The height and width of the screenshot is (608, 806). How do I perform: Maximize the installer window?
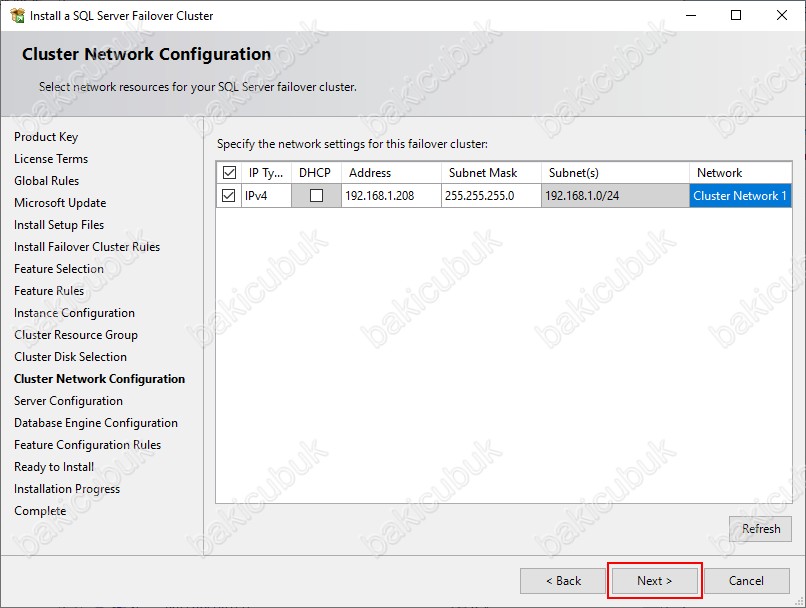(736, 16)
